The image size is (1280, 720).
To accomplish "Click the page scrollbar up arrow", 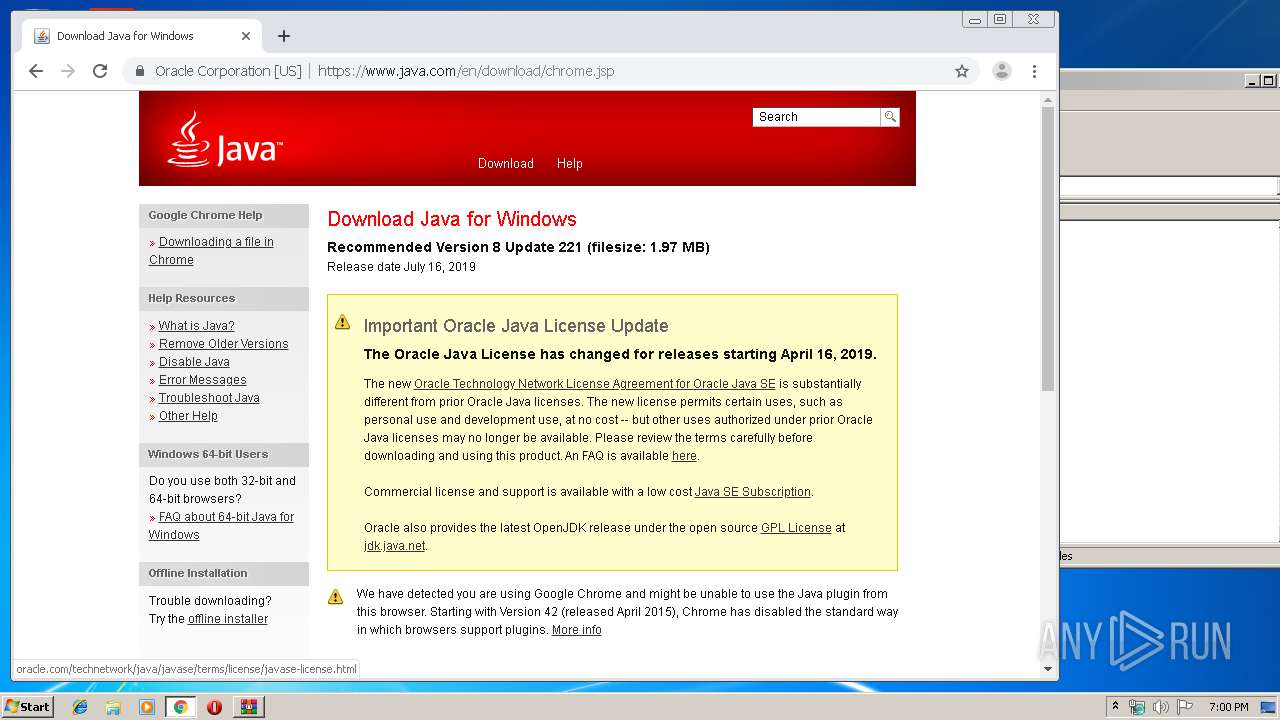I will (x=1048, y=100).
